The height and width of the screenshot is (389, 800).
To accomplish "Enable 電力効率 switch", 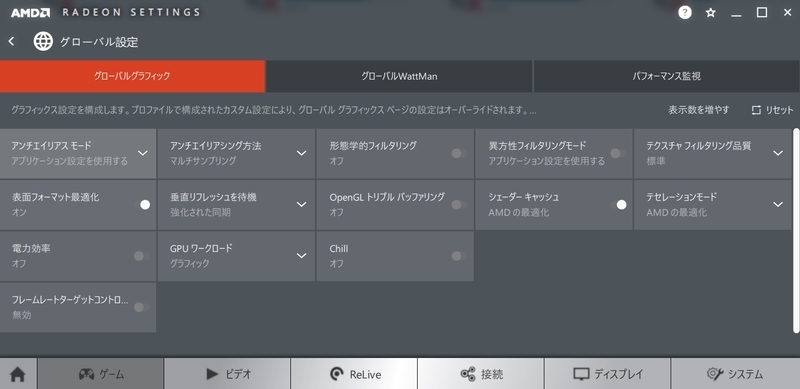I will tap(141, 256).
